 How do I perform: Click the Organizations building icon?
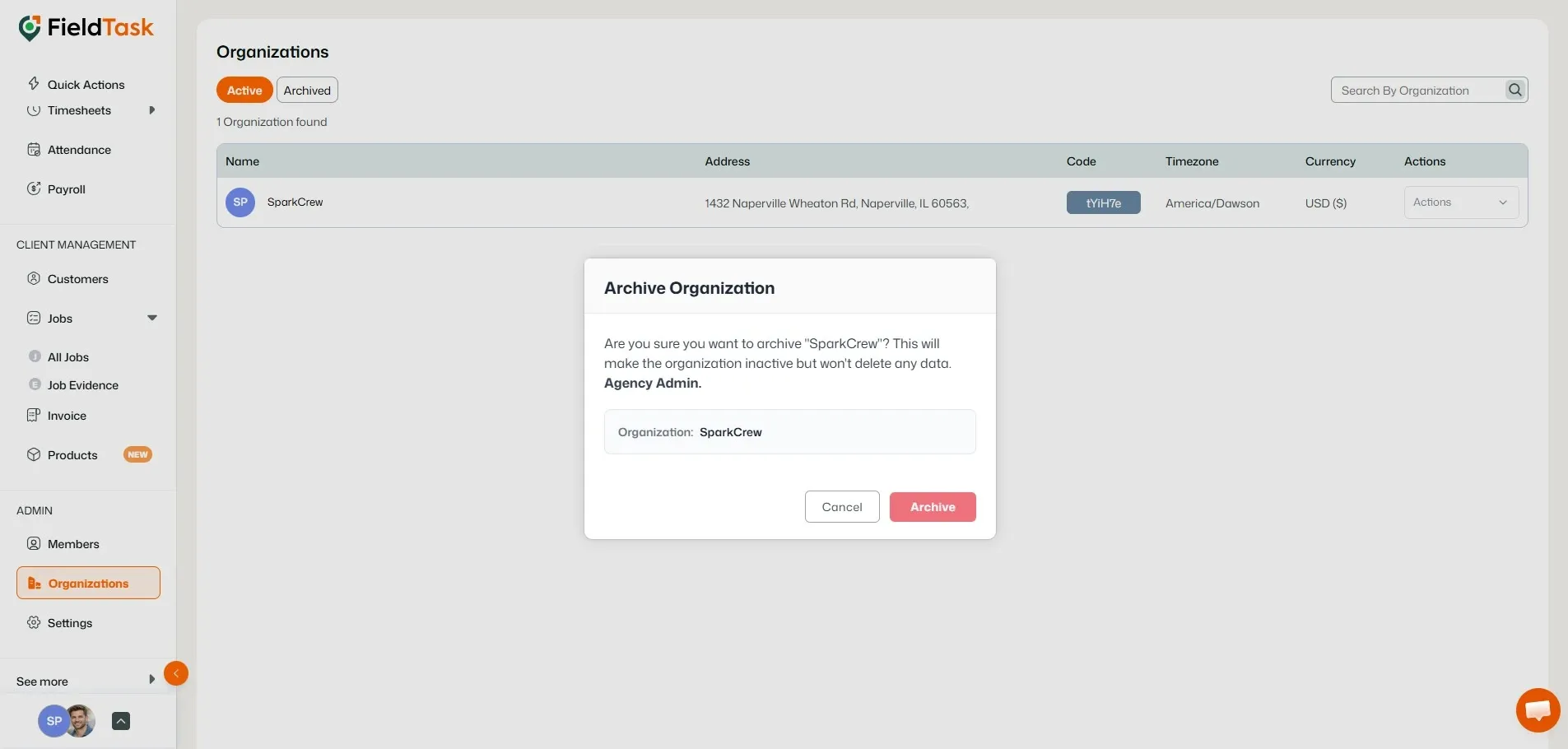(35, 583)
